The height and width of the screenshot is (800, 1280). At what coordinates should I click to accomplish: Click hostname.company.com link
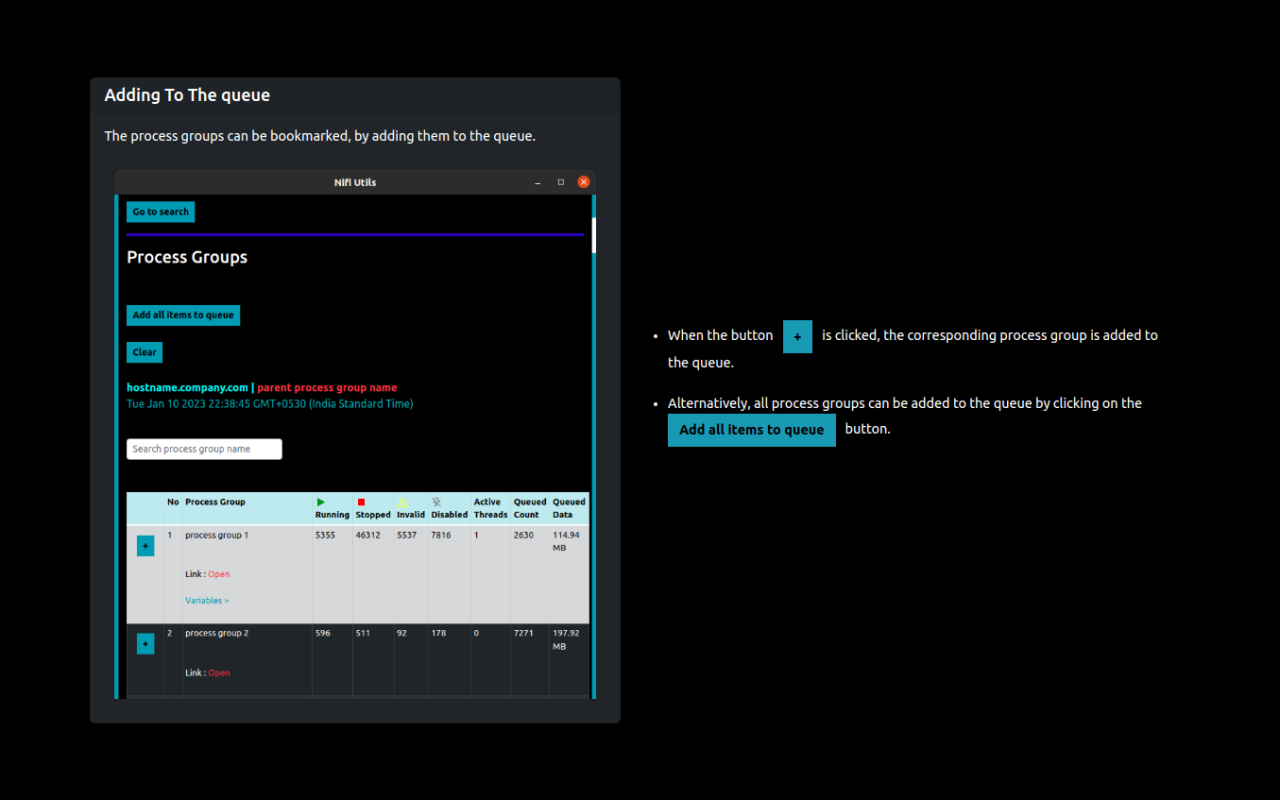click(187, 388)
